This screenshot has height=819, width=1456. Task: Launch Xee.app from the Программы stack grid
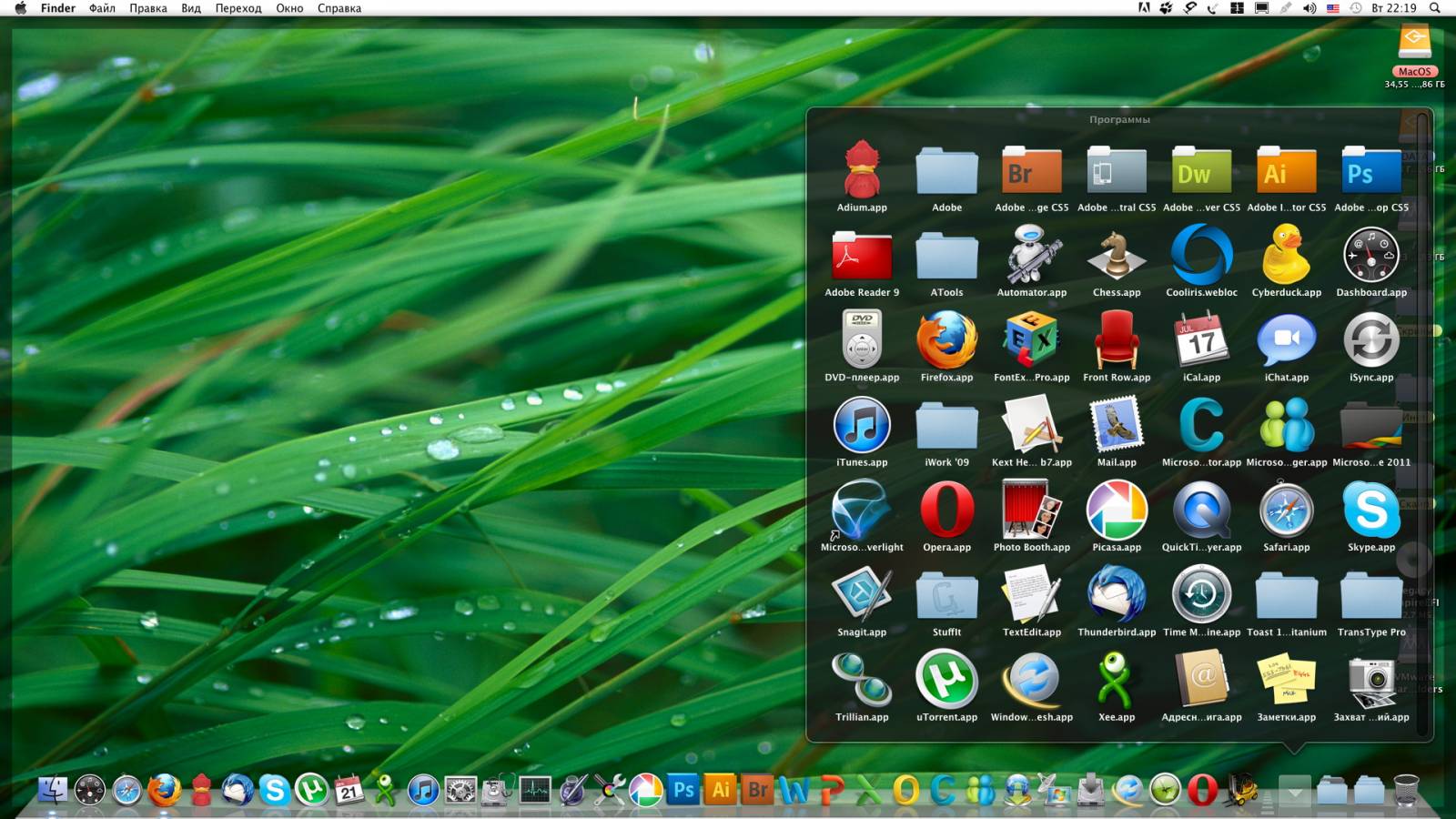click(x=1117, y=680)
